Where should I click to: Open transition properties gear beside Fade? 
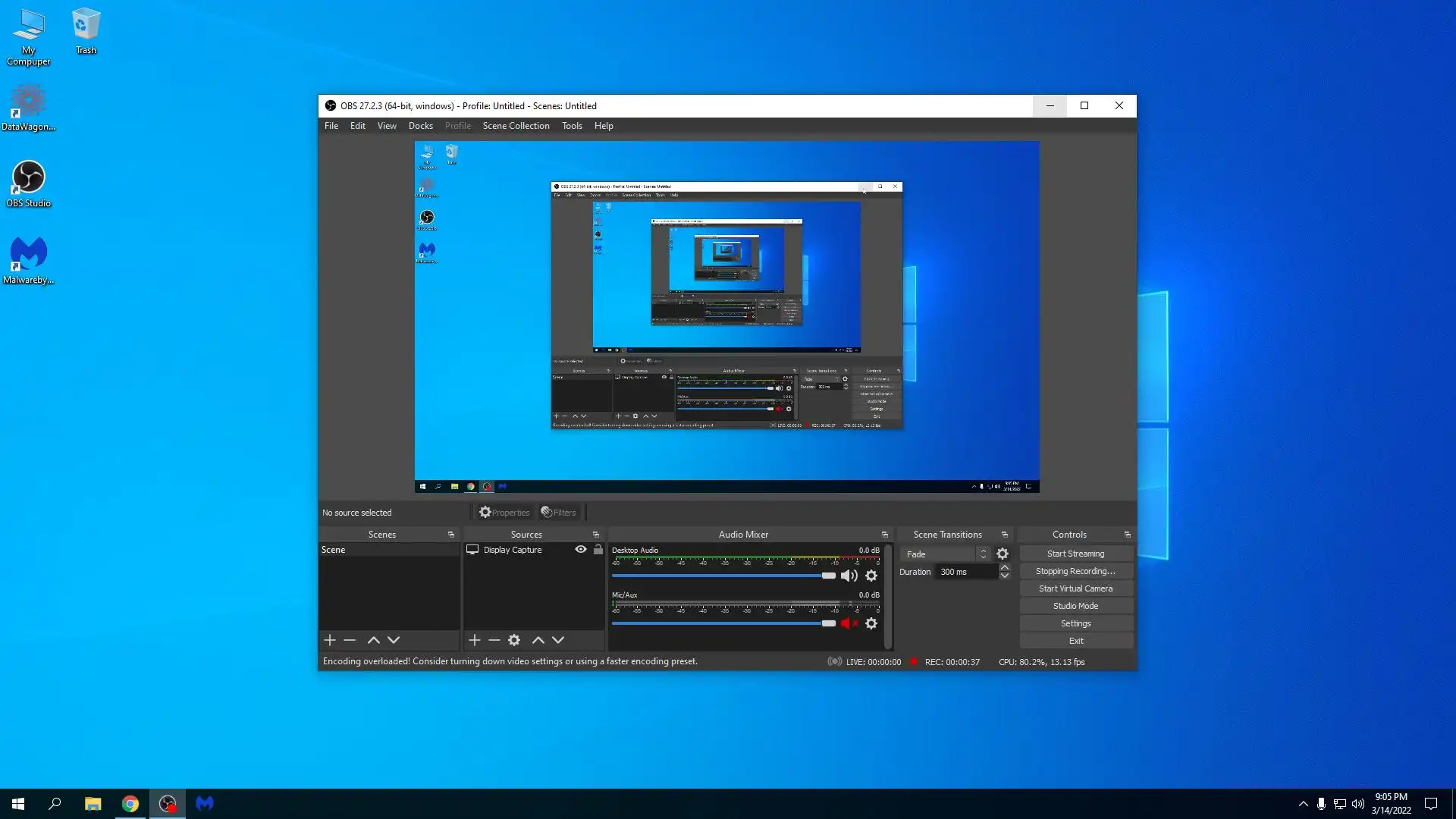pos(1003,554)
